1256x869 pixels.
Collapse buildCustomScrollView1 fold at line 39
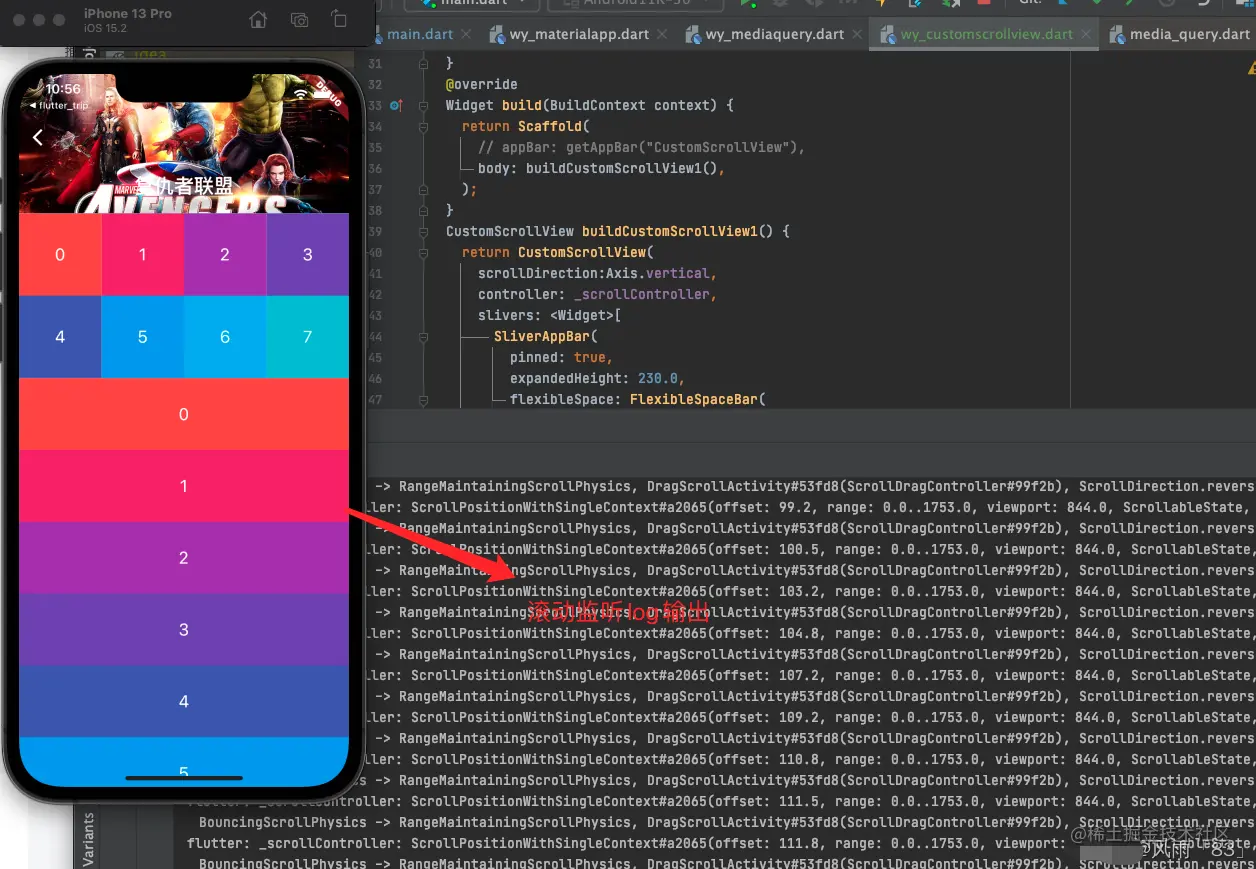tap(423, 231)
